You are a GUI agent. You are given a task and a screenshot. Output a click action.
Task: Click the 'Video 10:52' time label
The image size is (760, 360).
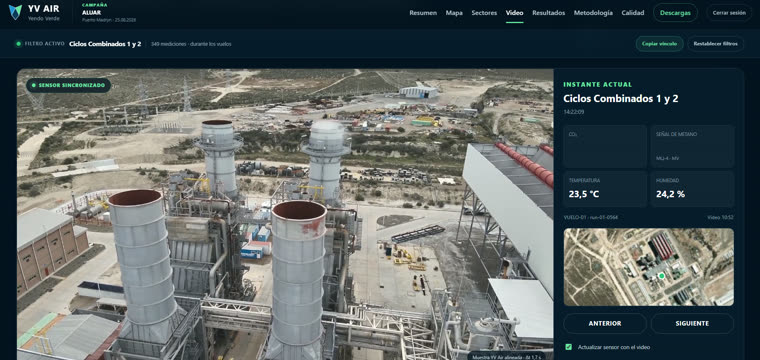click(x=721, y=217)
